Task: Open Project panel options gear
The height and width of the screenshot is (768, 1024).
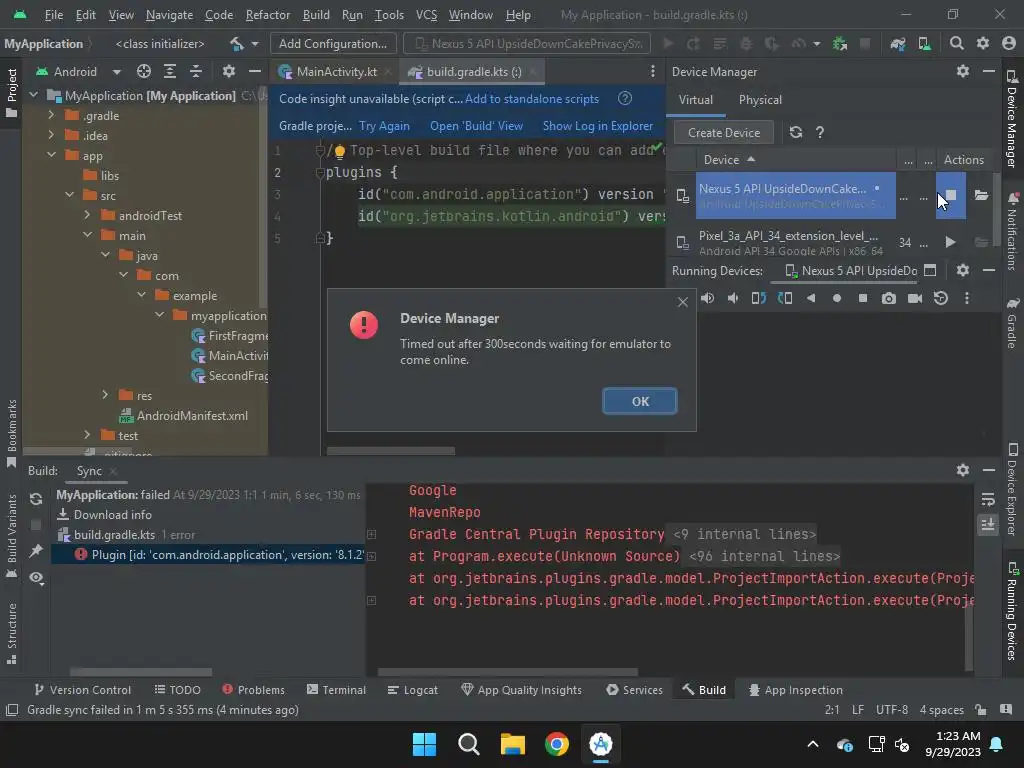Action: pyautogui.click(x=229, y=71)
